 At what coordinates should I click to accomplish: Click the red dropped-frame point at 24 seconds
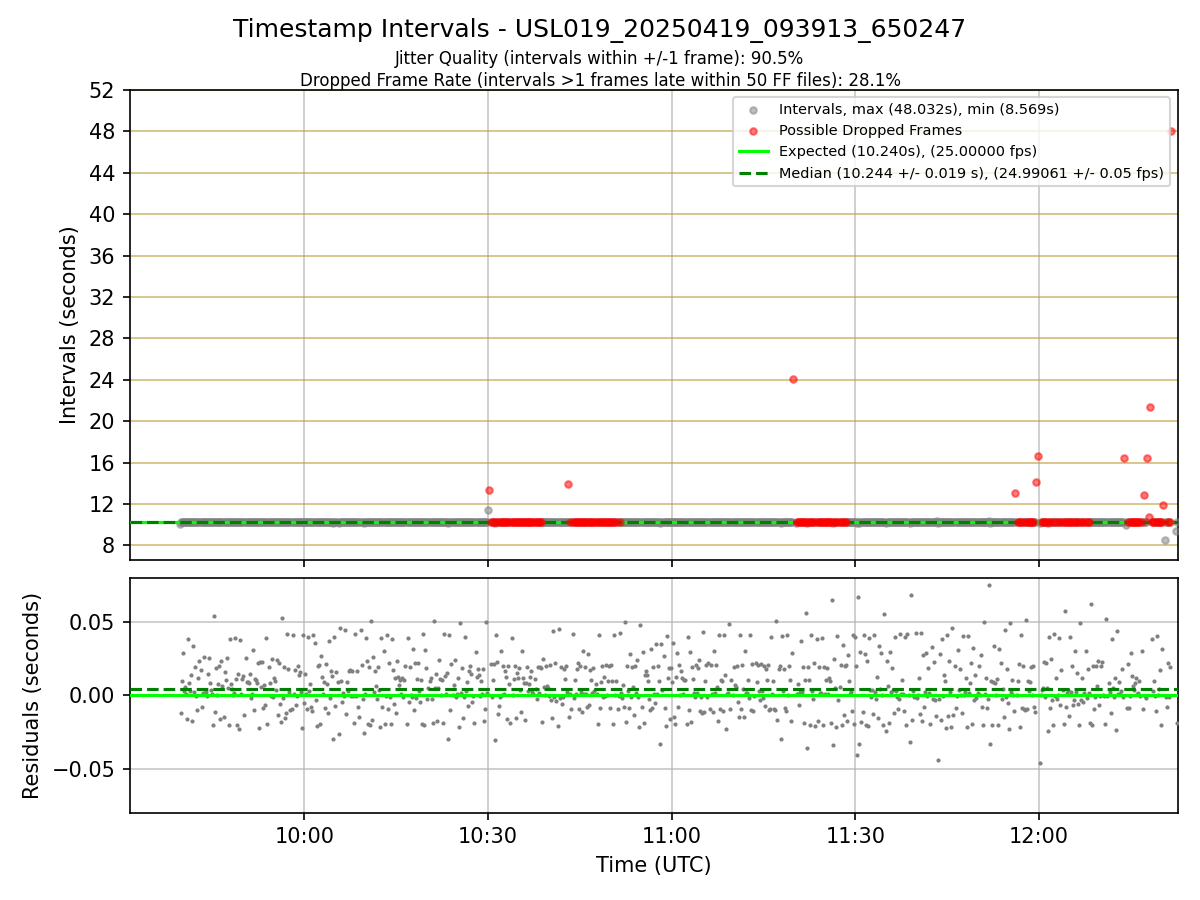[x=793, y=379]
